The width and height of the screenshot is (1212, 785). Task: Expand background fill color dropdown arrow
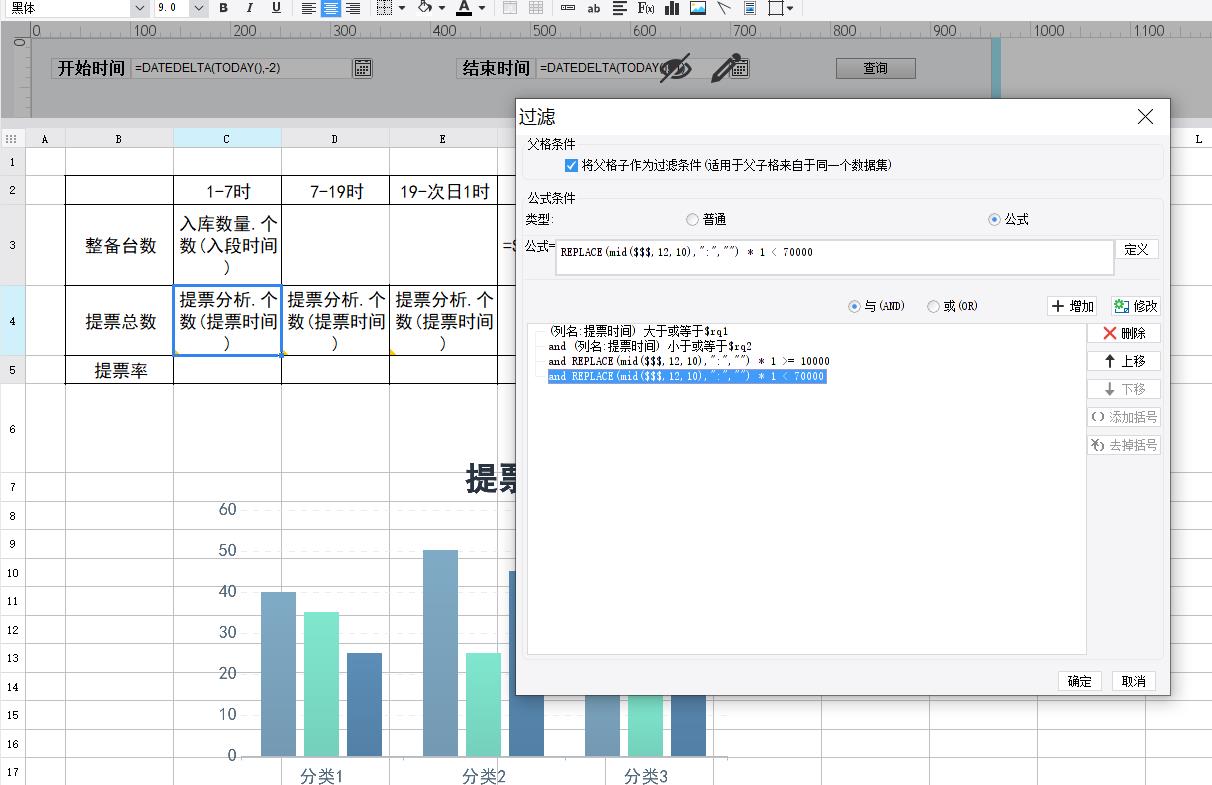click(x=442, y=8)
